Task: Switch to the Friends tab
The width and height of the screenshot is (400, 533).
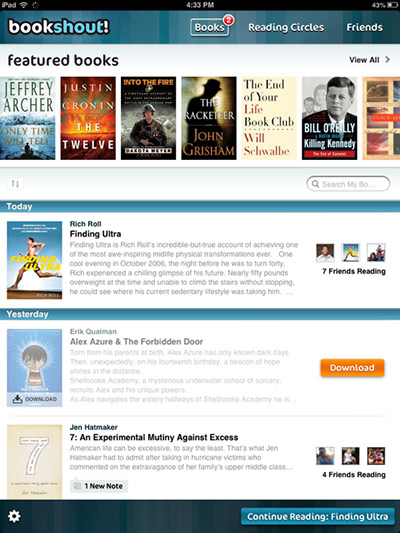Action: point(364,28)
